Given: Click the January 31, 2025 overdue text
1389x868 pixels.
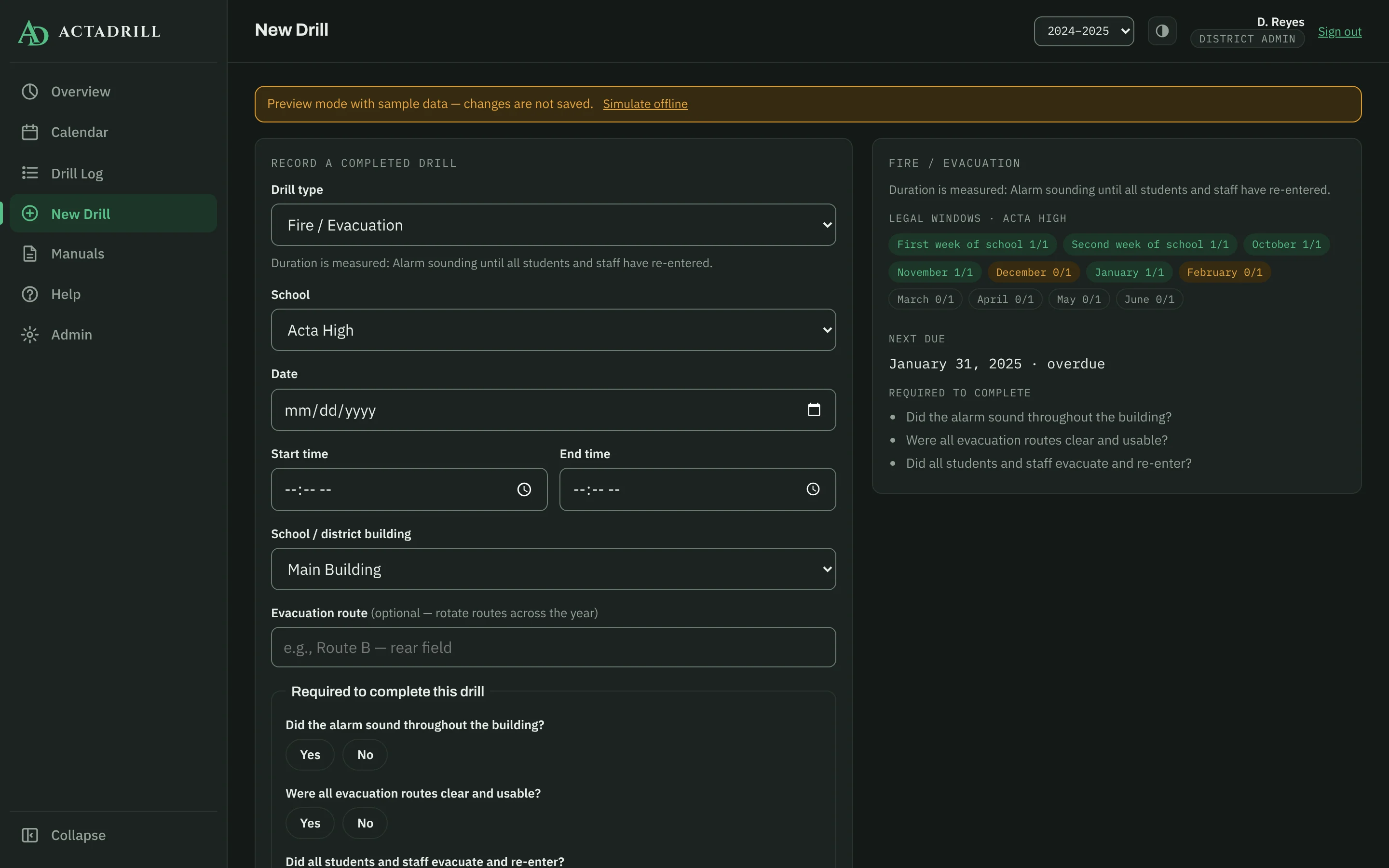Looking at the screenshot, I should [x=996, y=364].
